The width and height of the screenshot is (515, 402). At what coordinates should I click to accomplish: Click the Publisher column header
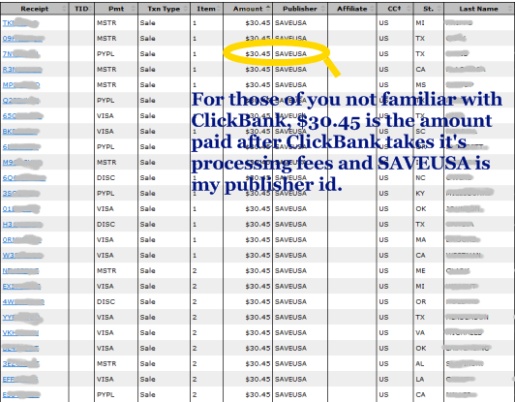(300, 9)
